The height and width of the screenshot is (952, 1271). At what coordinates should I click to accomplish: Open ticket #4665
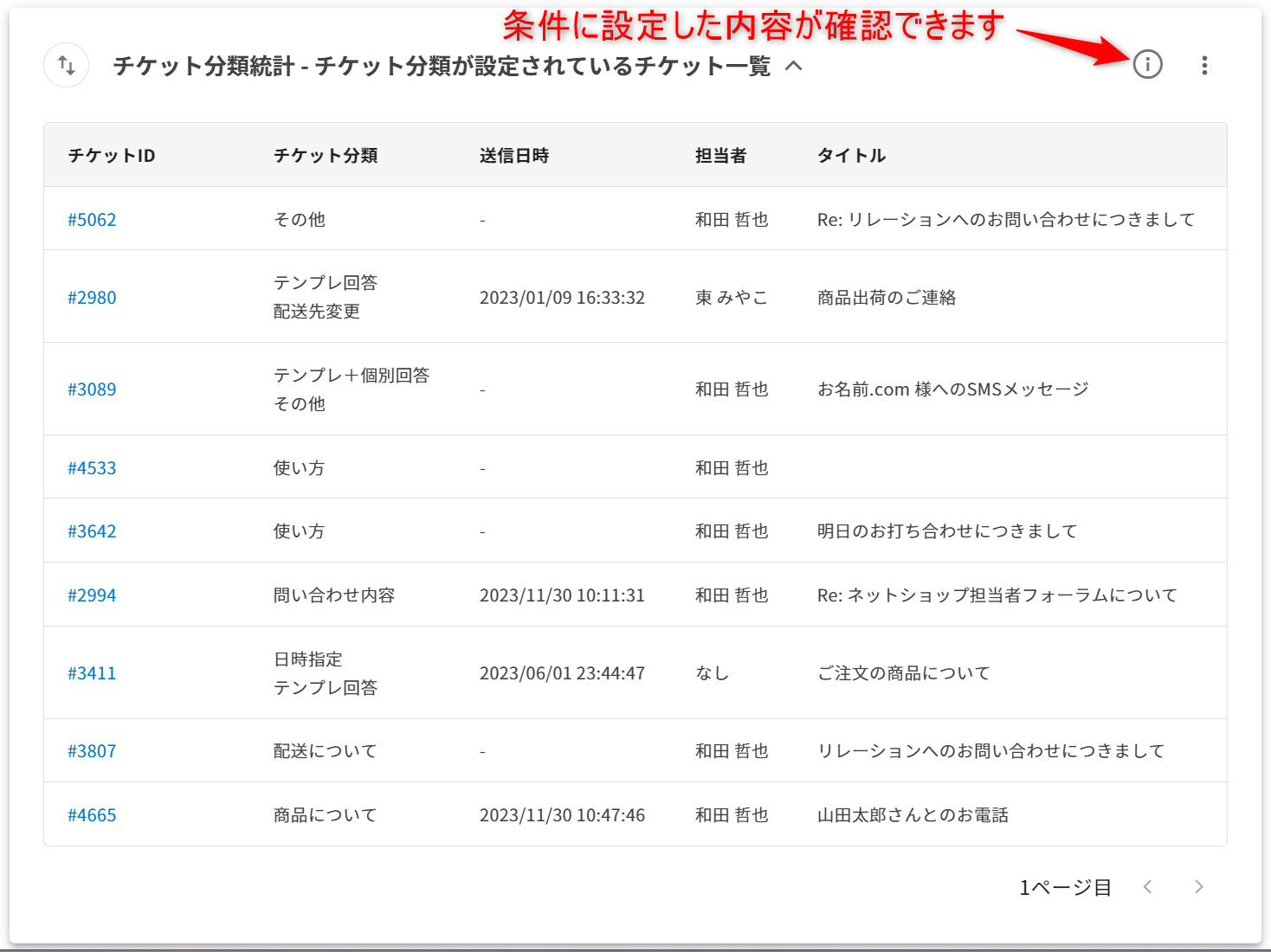pyautogui.click(x=92, y=815)
